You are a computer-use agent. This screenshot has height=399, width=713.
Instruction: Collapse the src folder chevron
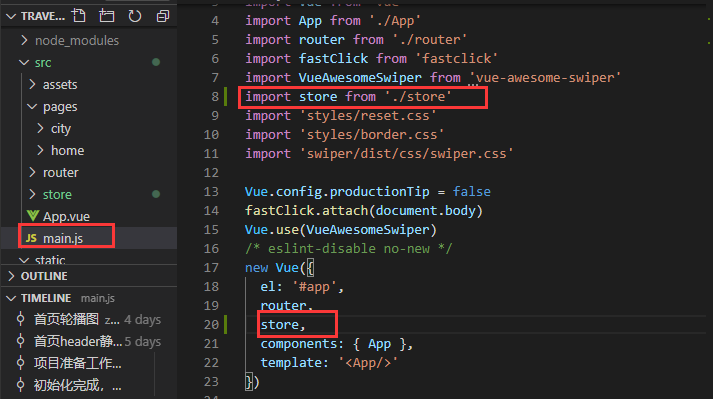24,62
